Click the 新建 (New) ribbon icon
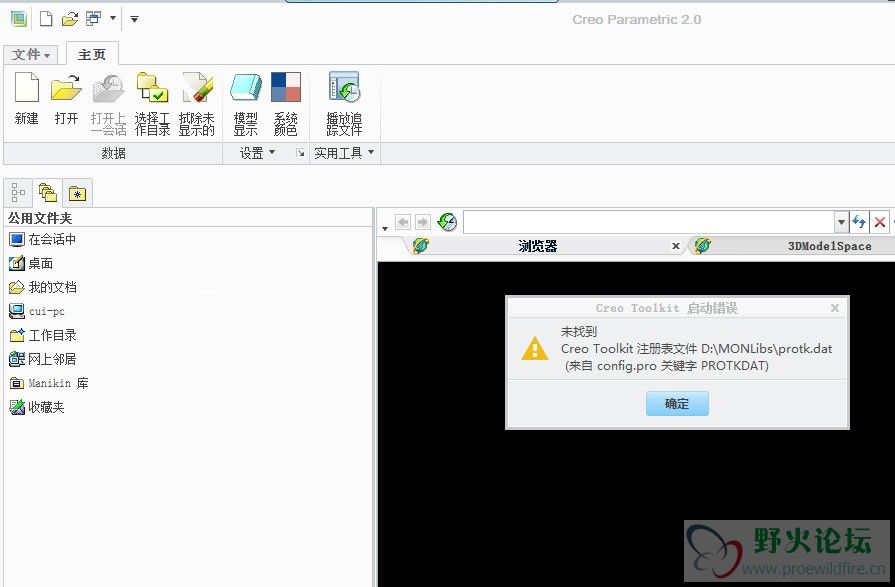 (27, 97)
